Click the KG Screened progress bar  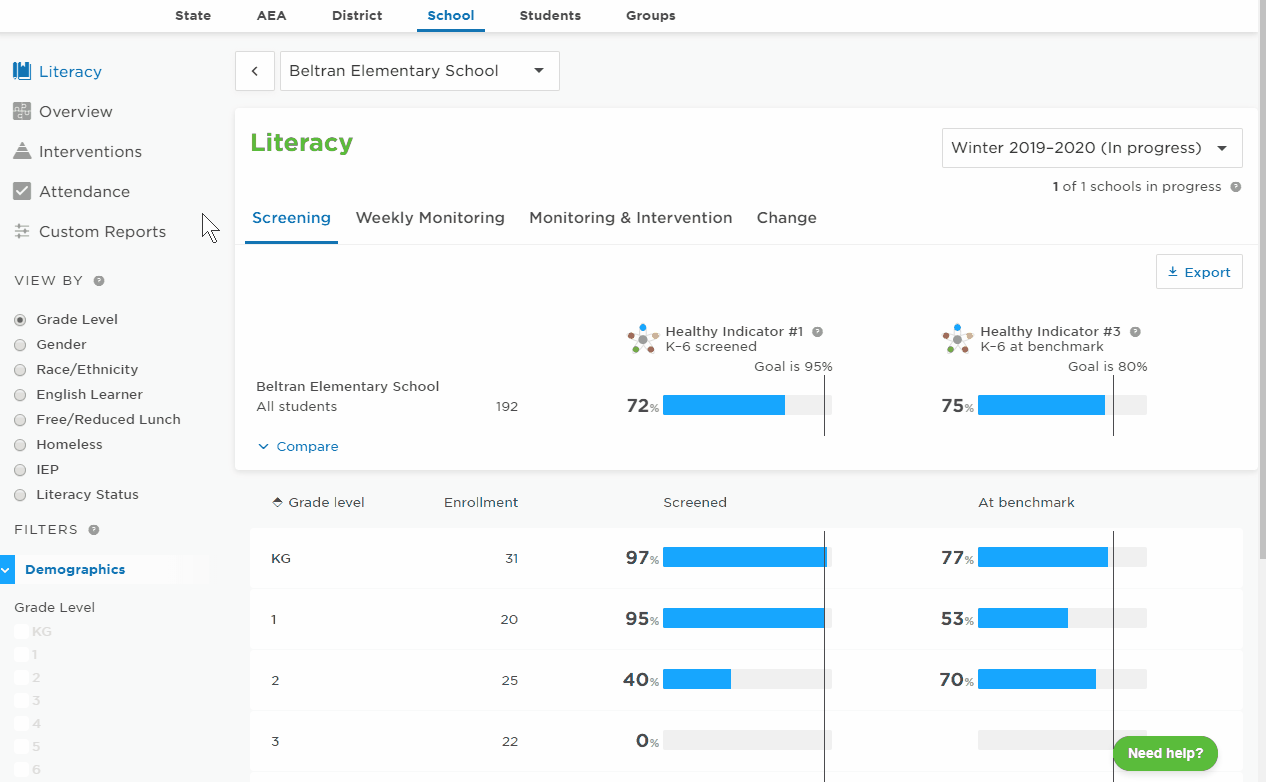747,558
